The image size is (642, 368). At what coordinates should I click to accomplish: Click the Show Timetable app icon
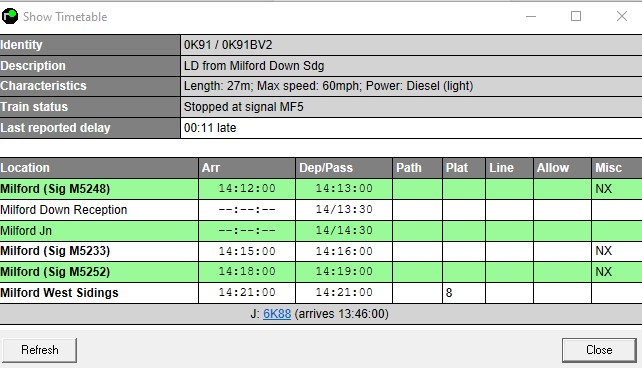click(10, 16)
